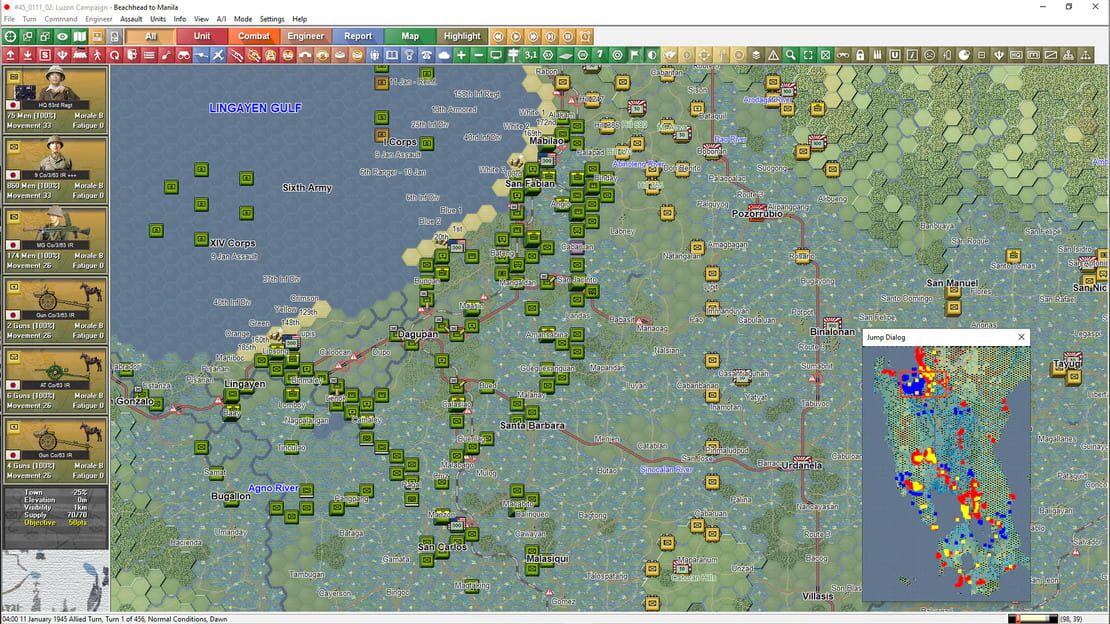Screen dimensions: 1110x624
Task: Click the signpost icon in the green toolbar
Action: pos(513,55)
